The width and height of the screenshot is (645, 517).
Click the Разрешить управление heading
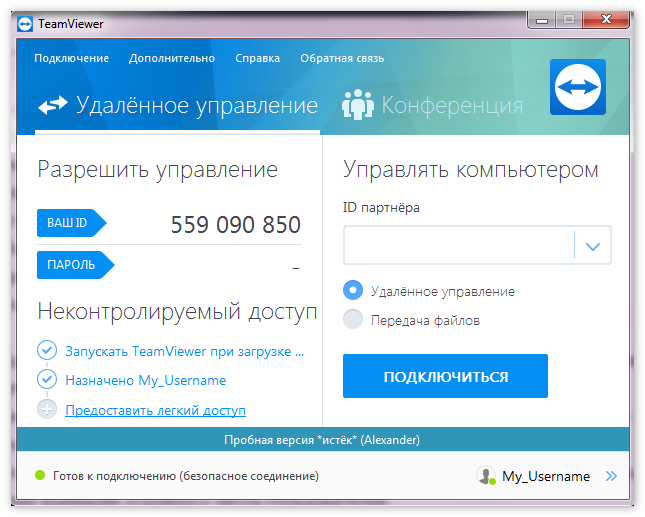[158, 170]
